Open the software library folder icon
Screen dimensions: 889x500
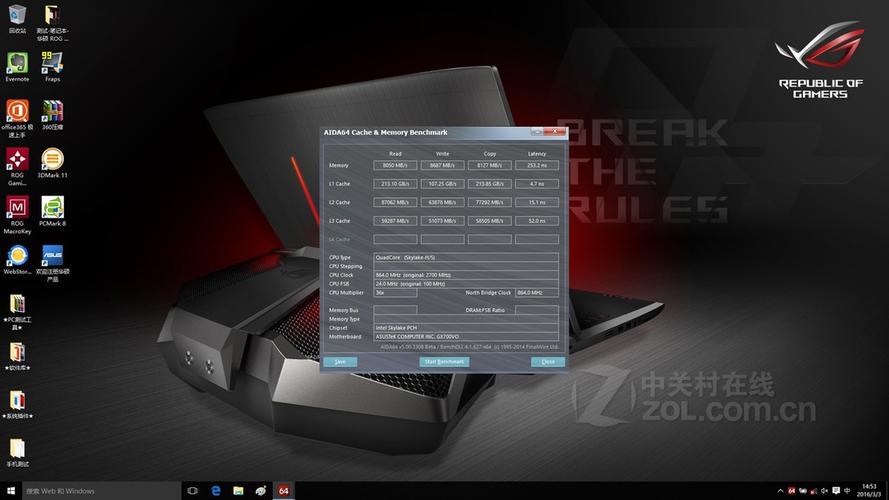17,357
